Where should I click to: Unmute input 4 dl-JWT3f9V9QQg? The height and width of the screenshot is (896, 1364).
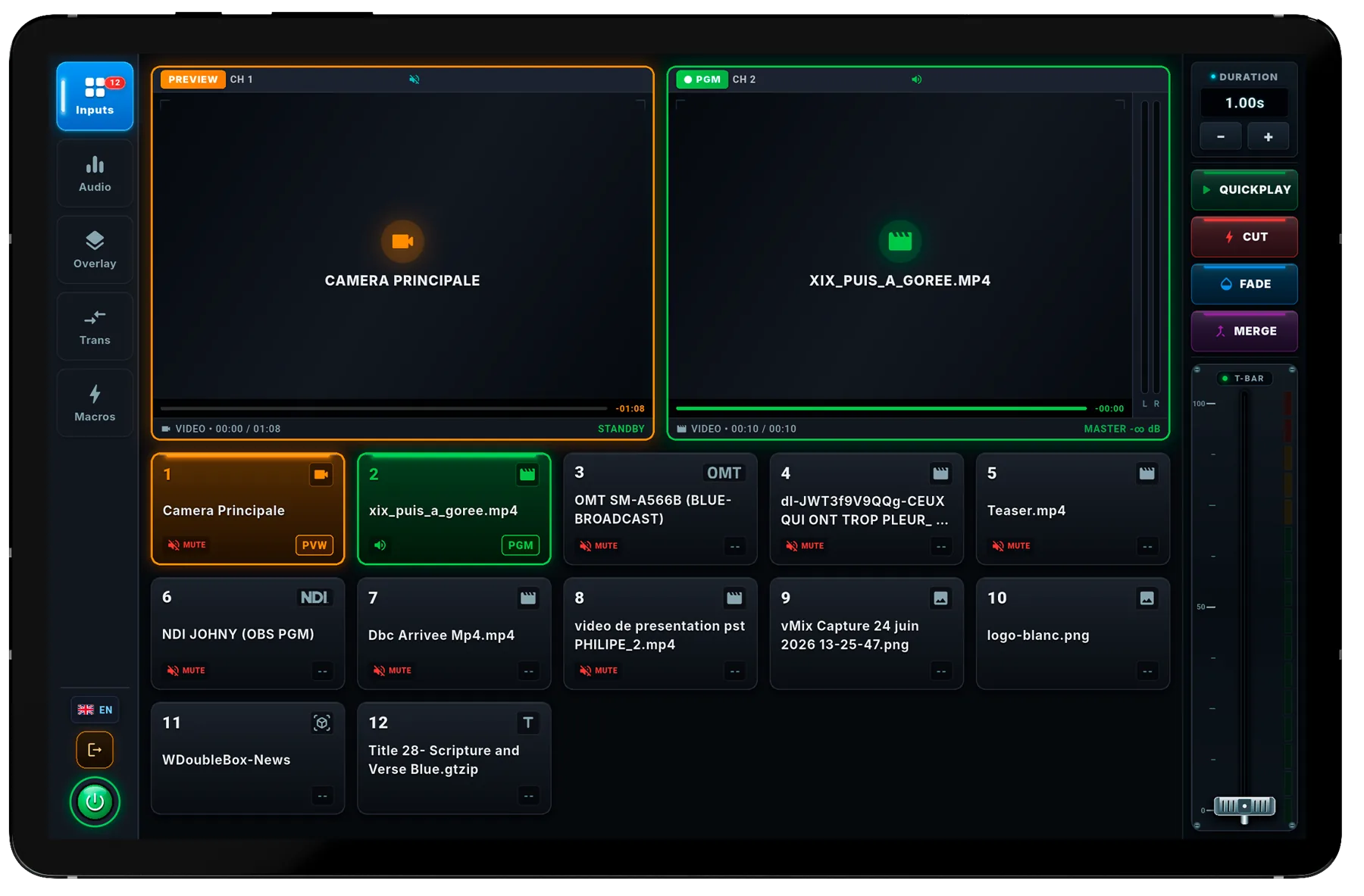point(805,545)
